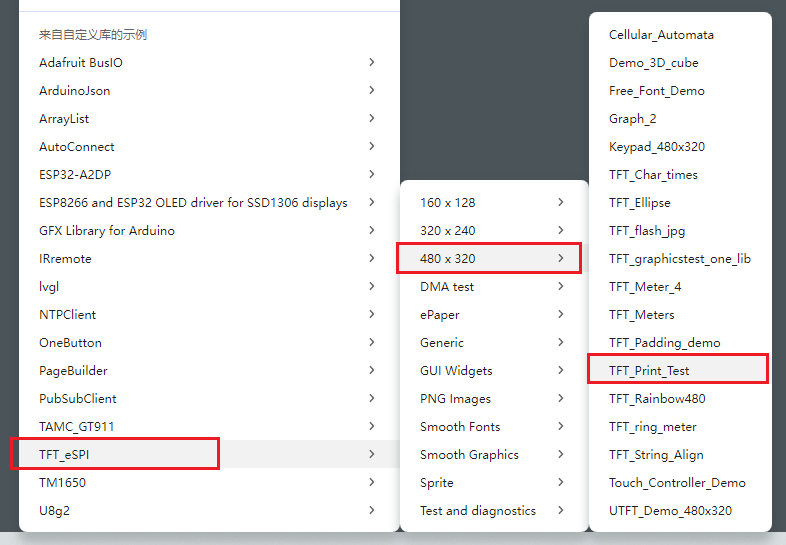The height and width of the screenshot is (545, 786).
Task: Select ESP32-A2DP library entry
Action: 209,175
